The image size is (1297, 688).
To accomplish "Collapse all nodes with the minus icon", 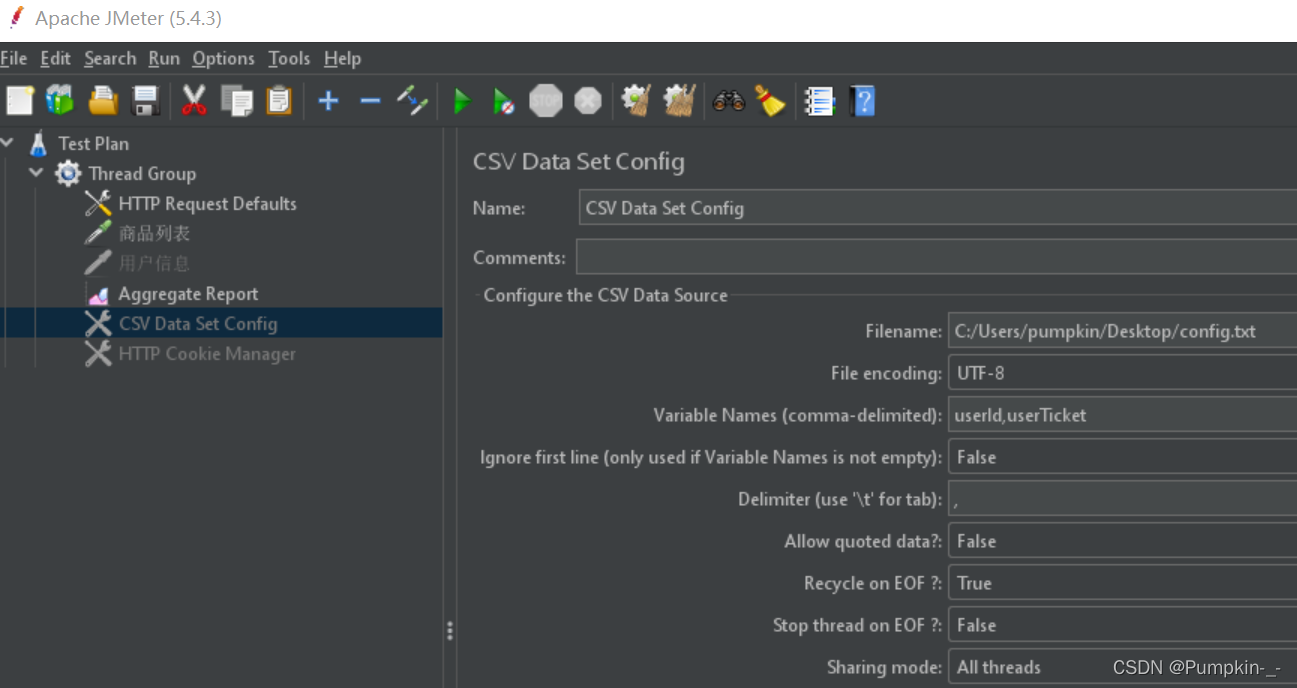I will point(370,100).
